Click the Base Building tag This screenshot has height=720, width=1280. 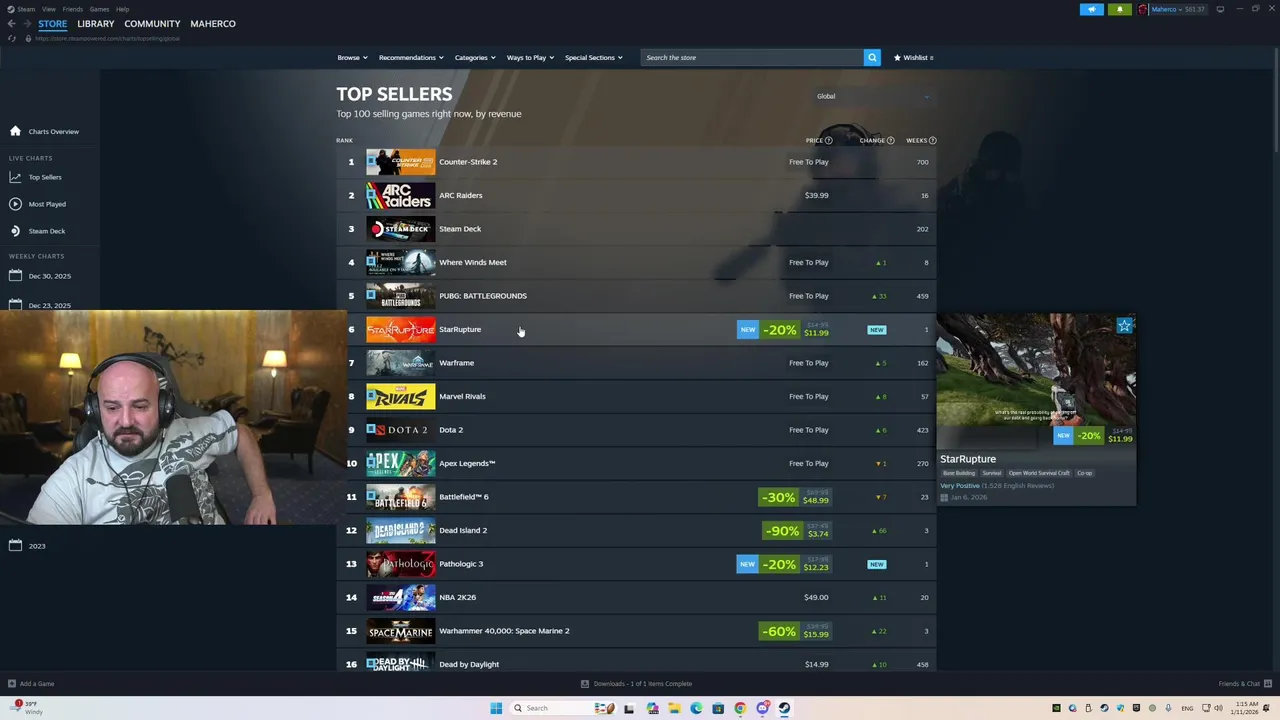tap(958, 473)
